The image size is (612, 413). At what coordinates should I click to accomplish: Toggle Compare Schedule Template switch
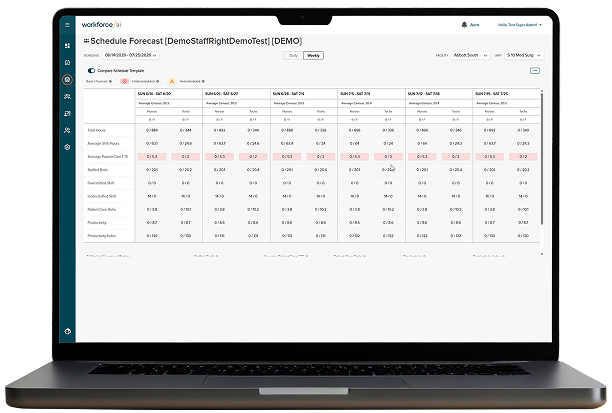(91, 71)
